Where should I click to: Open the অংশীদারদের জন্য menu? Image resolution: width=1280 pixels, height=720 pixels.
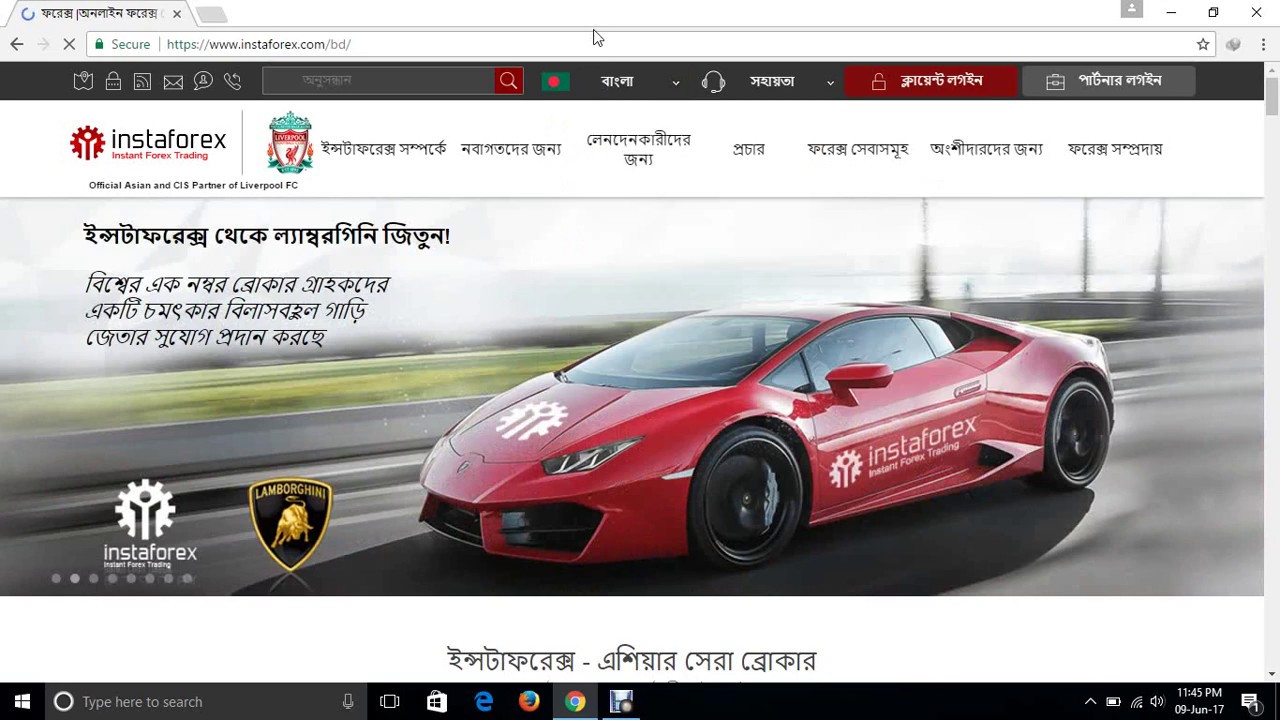(986, 149)
